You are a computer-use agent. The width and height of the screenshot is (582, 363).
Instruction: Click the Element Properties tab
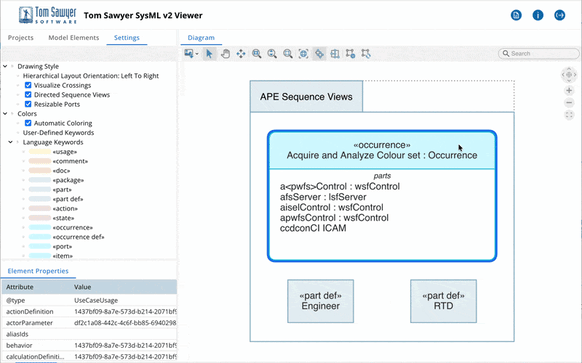pos(38,271)
